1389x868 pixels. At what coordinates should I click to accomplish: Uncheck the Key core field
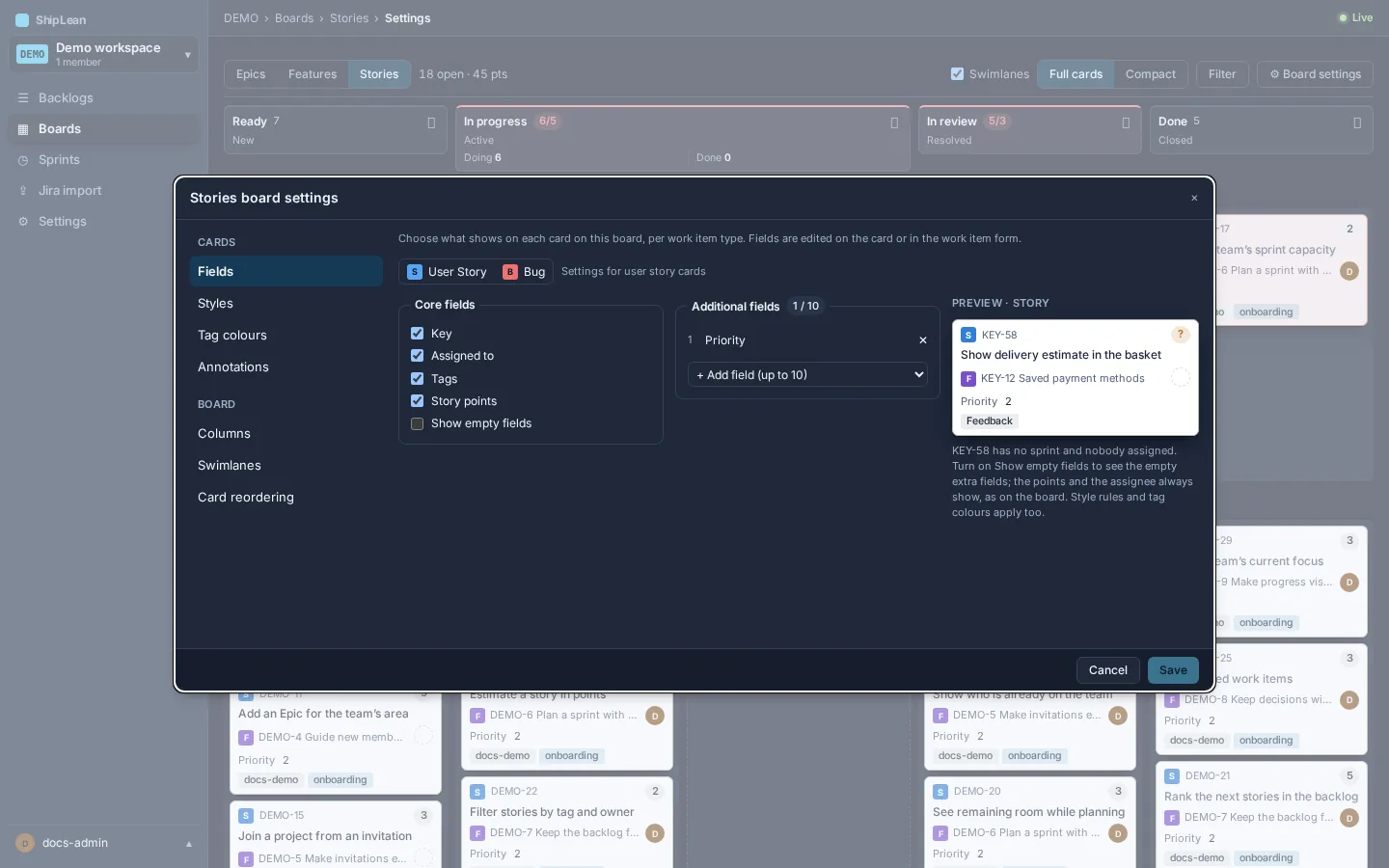tap(418, 334)
